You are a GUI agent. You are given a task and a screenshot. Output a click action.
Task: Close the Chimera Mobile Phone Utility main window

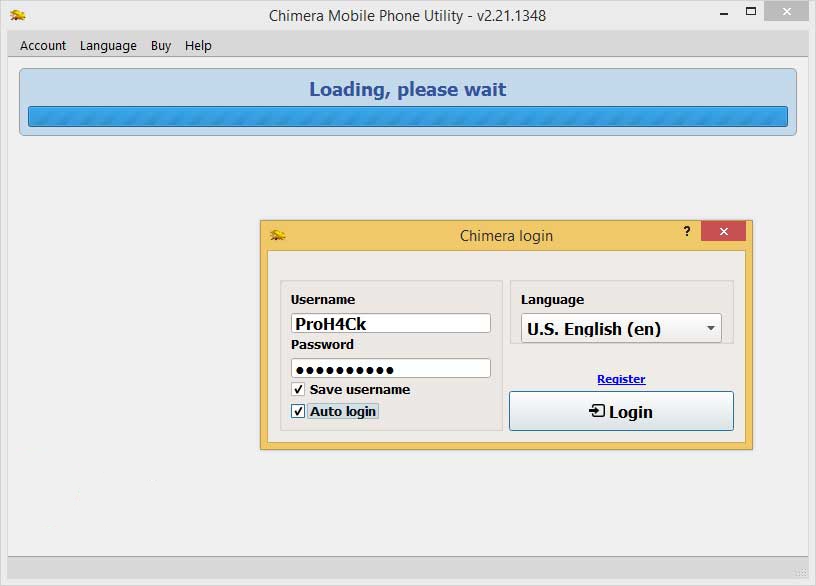tap(786, 11)
